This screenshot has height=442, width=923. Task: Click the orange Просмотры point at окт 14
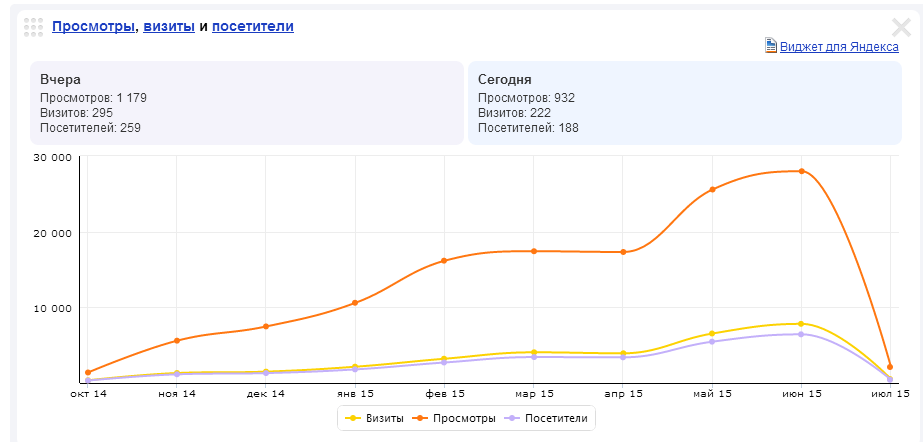(88, 372)
